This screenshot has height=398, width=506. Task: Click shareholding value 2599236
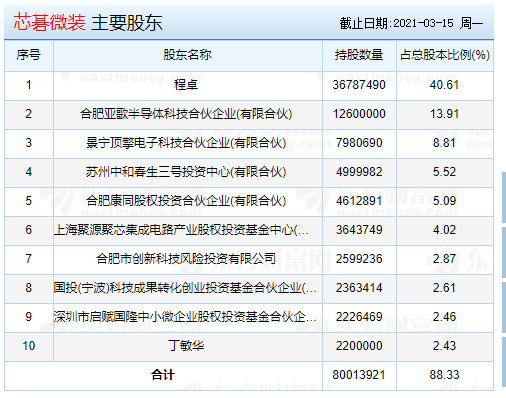tap(359, 259)
